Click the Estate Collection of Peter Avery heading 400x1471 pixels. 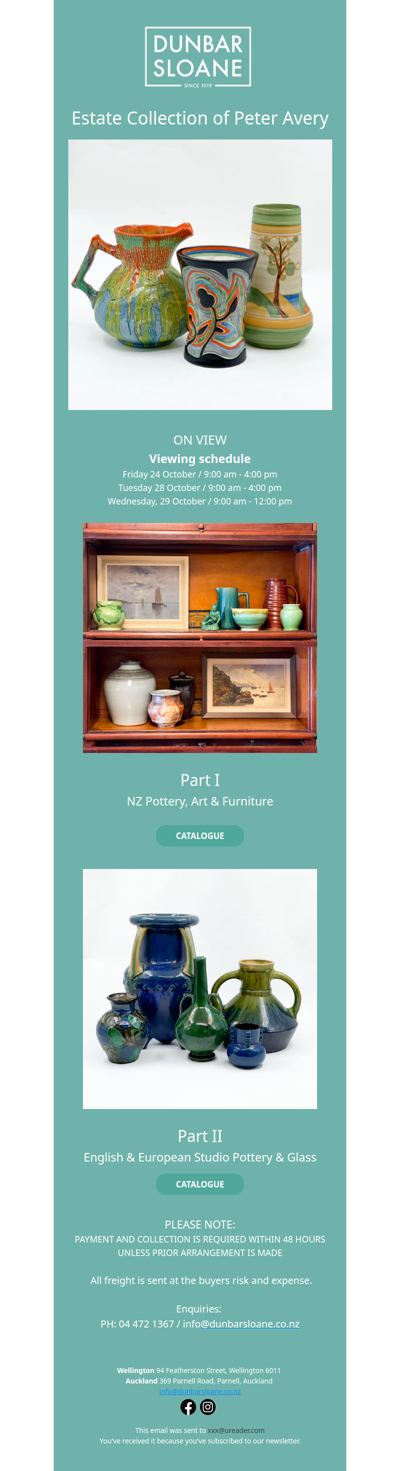[x=200, y=118]
